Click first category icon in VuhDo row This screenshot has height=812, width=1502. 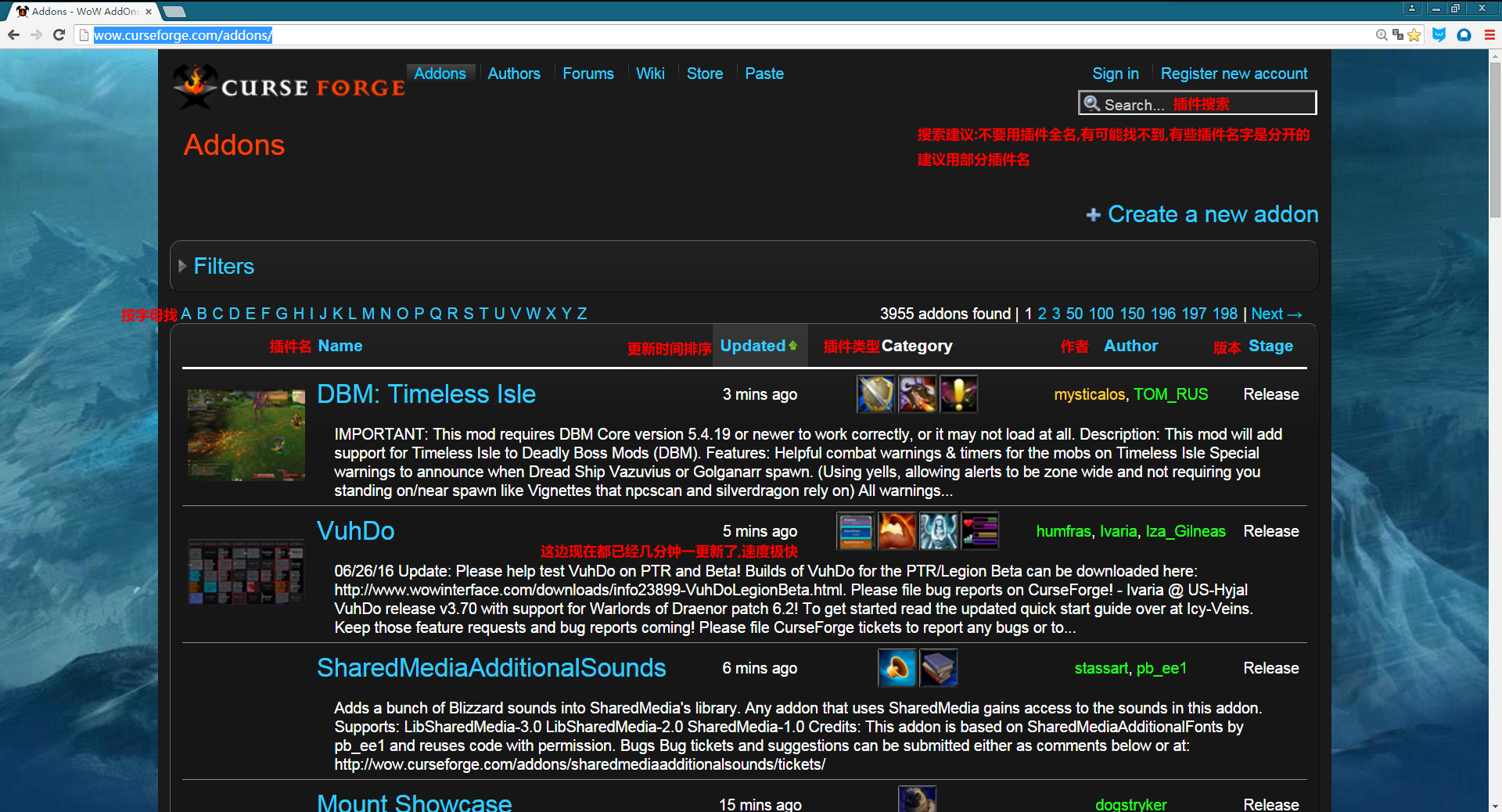(x=855, y=530)
